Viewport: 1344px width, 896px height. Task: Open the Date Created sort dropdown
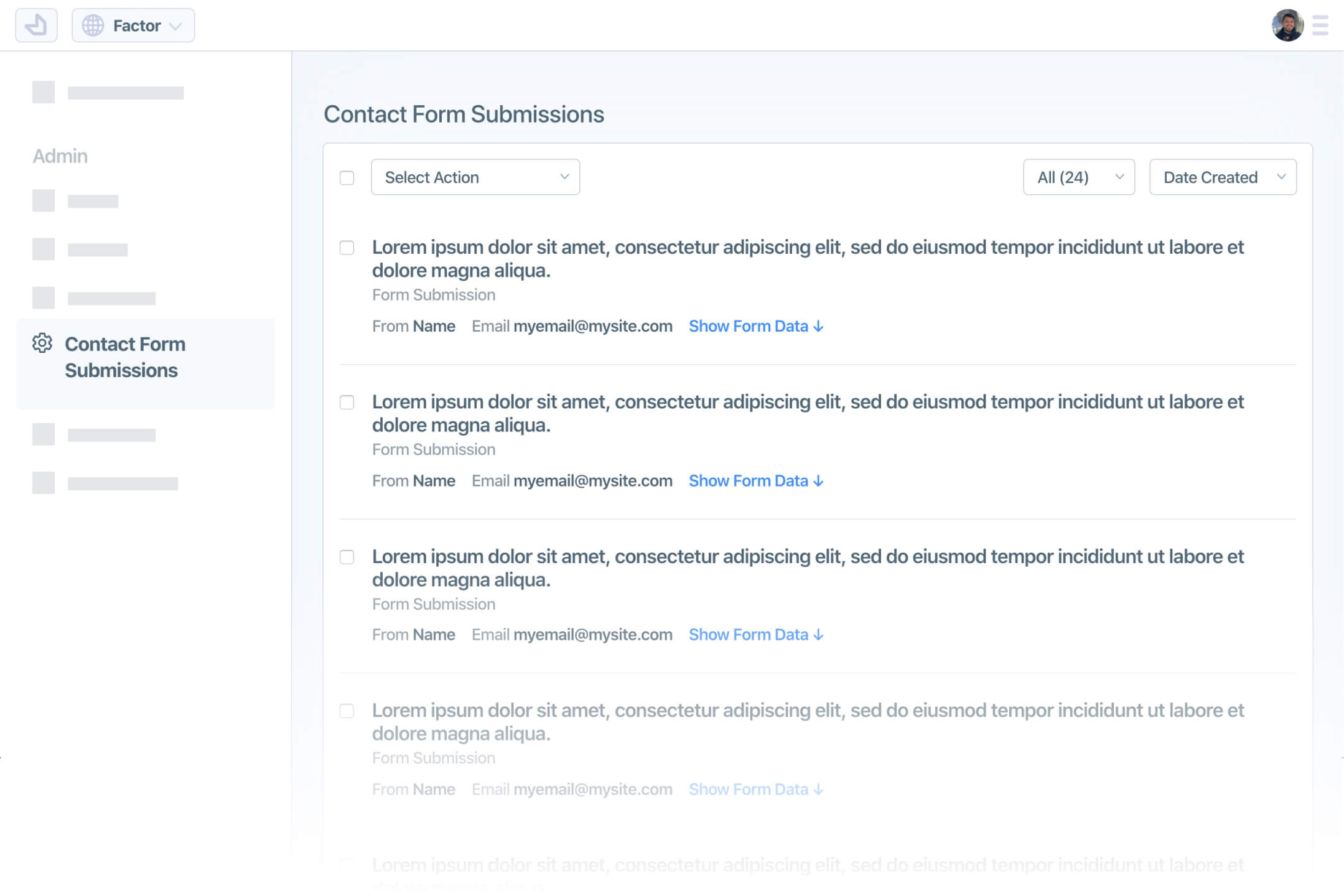coord(1222,177)
